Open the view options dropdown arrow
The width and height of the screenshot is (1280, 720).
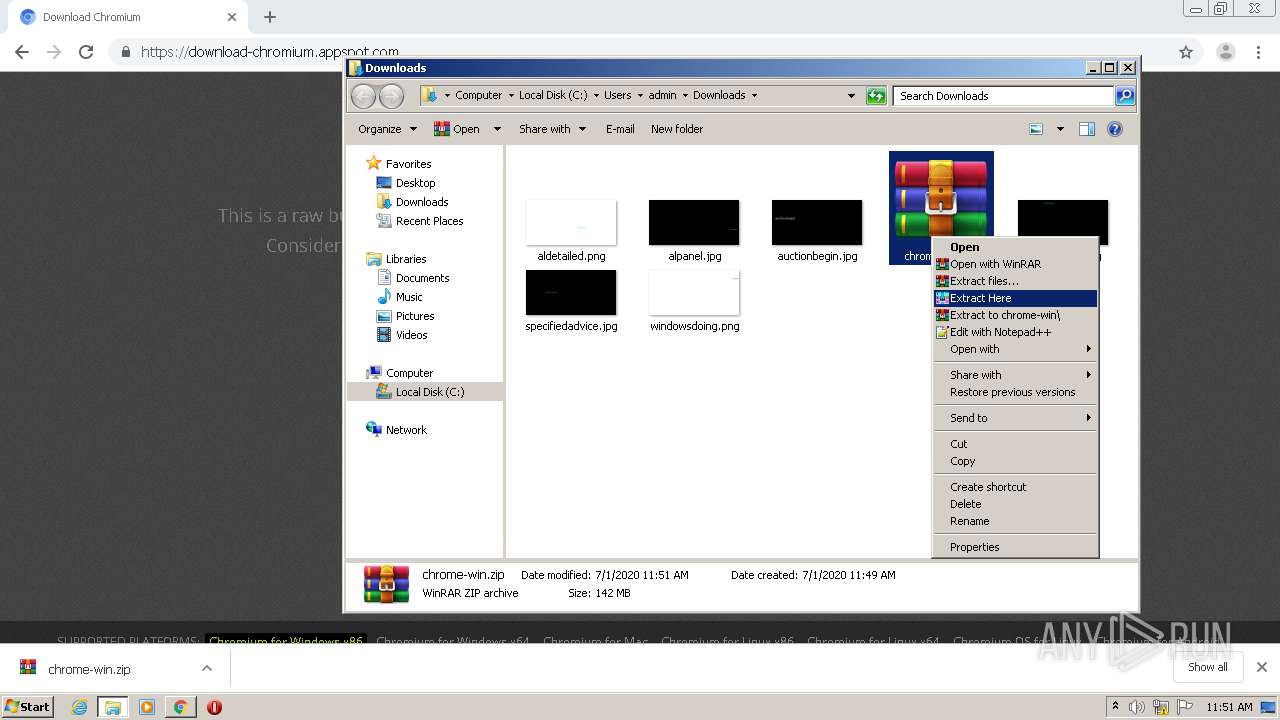(1060, 129)
